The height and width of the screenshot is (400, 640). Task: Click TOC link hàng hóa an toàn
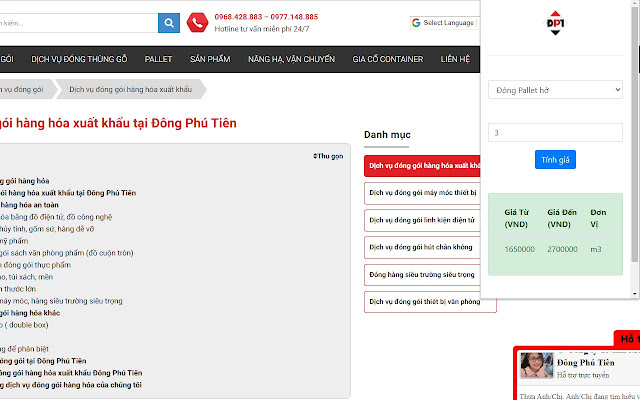point(29,205)
